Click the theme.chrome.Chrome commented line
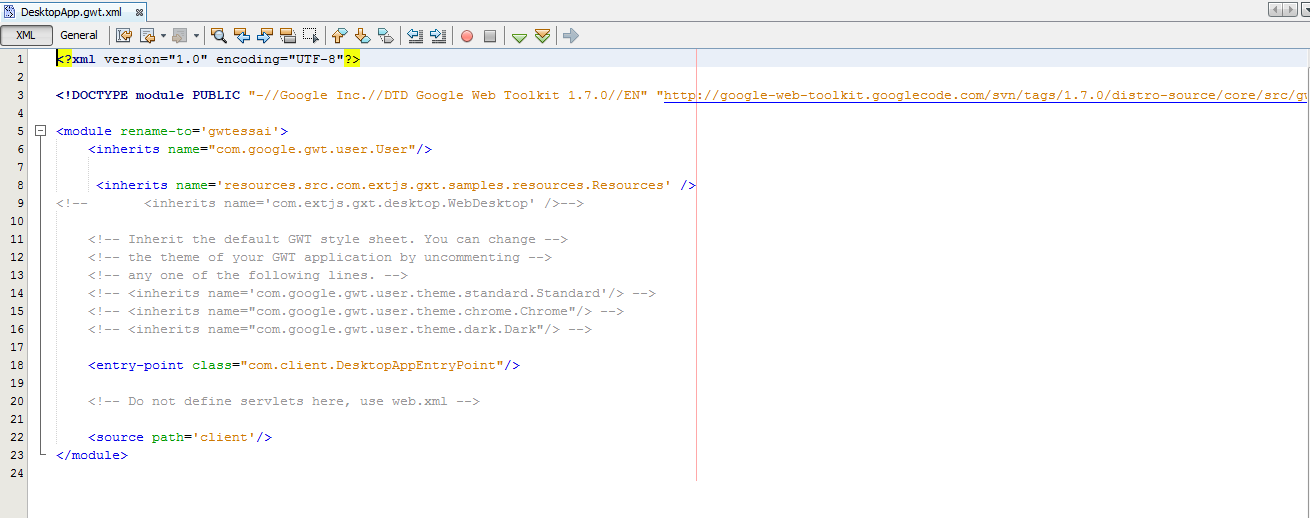The height and width of the screenshot is (518, 1310). click(356, 311)
